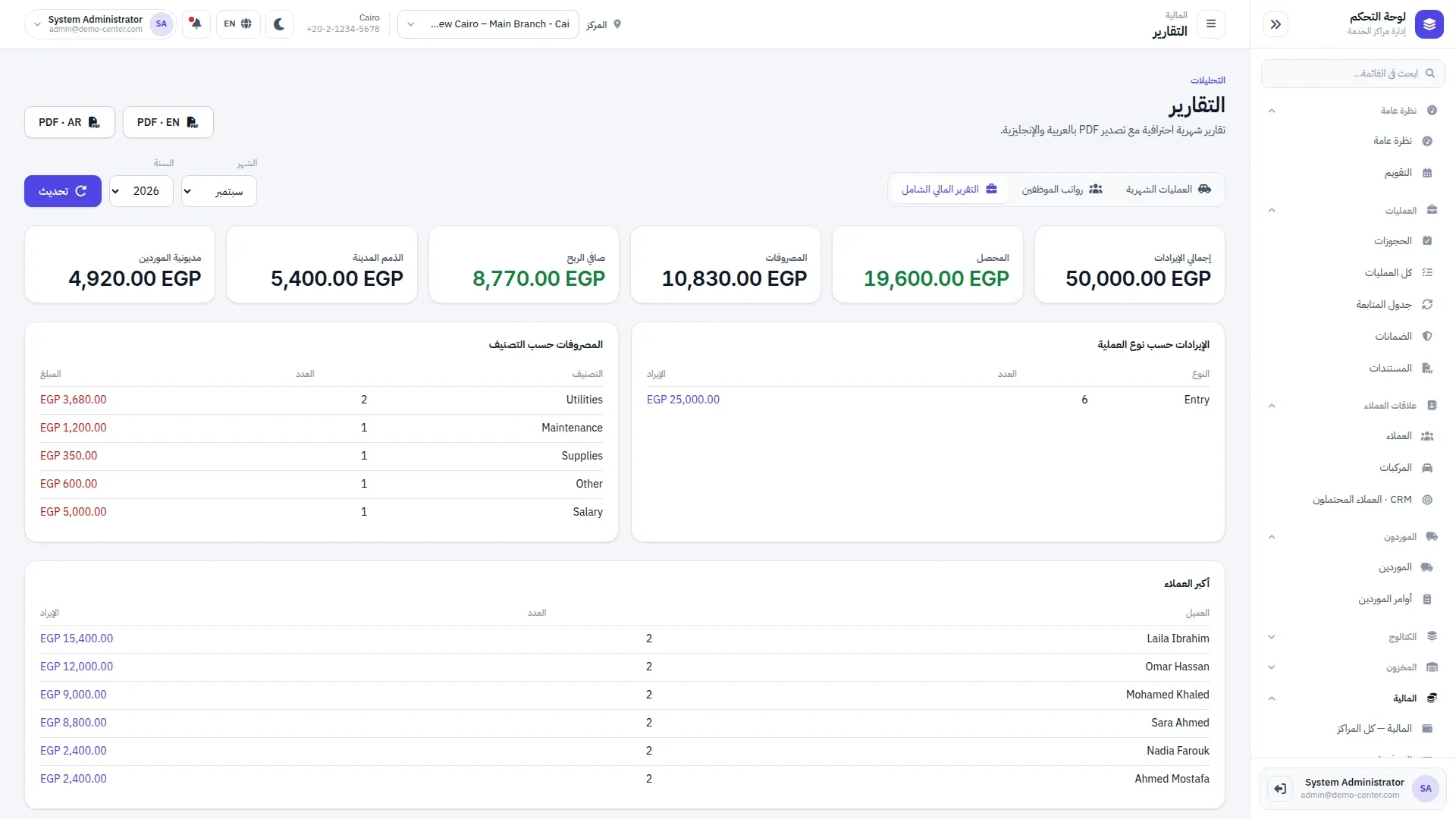
Task: Click the لوحة التحكم logo icon
Action: 1429,24
